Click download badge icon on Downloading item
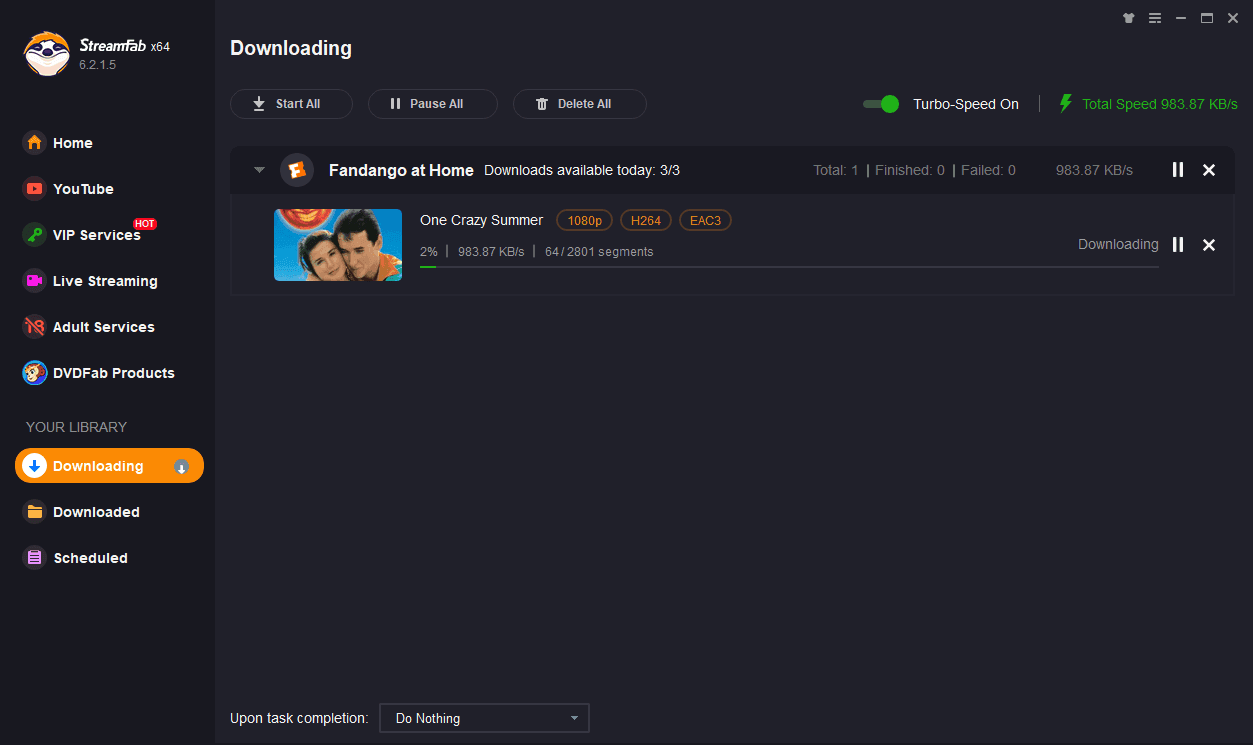Viewport: 1253px width, 745px height. pyautogui.click(x=181, y=466)
